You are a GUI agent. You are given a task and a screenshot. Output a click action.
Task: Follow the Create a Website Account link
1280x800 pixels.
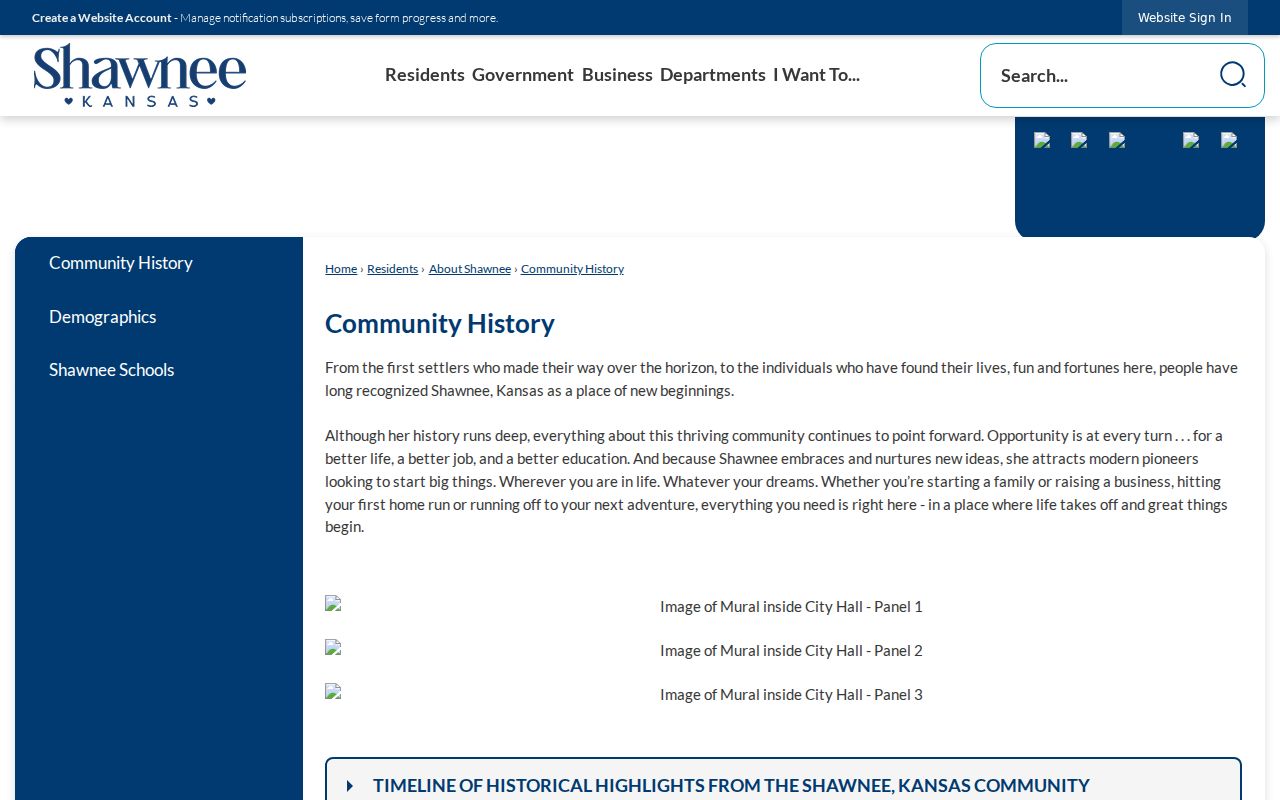click(102, 18)
